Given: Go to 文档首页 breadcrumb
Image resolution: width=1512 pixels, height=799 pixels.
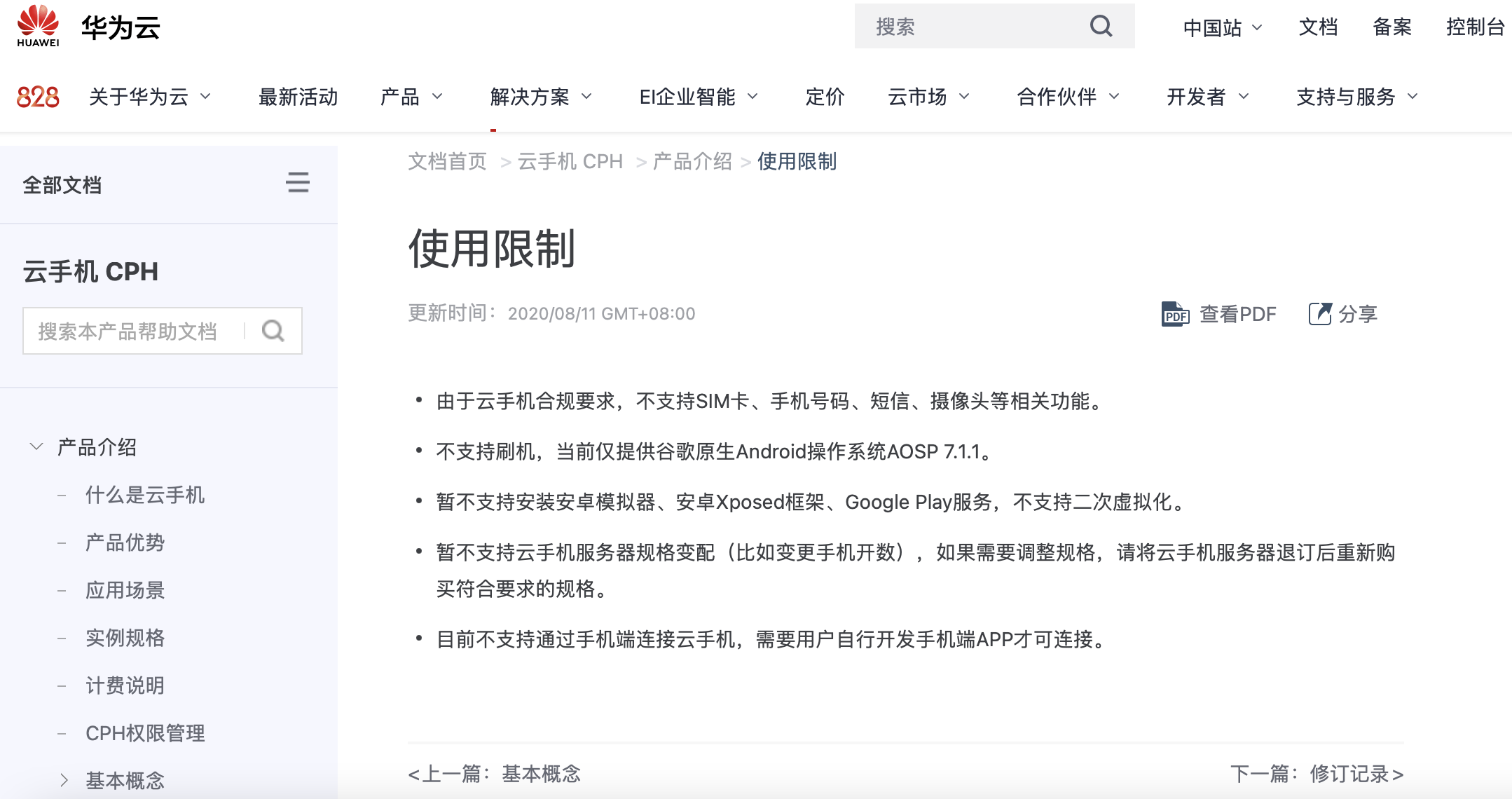Looking at the screenshot, I should click(447, 162).
